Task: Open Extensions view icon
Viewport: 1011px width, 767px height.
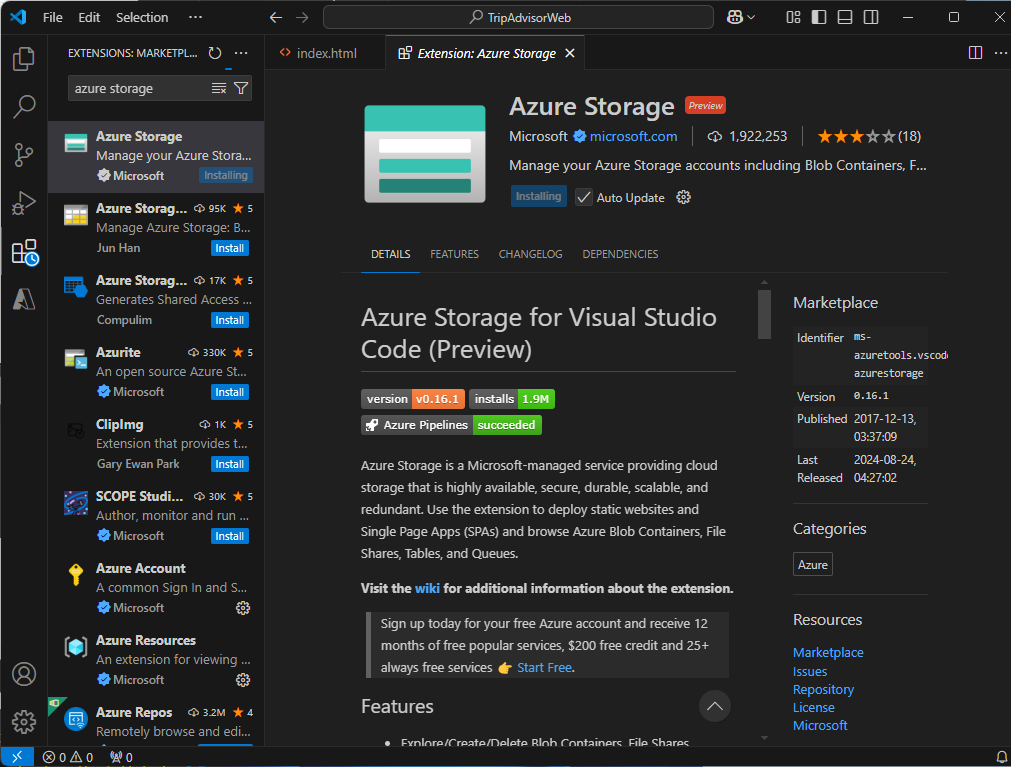Action: click(25, 251)
